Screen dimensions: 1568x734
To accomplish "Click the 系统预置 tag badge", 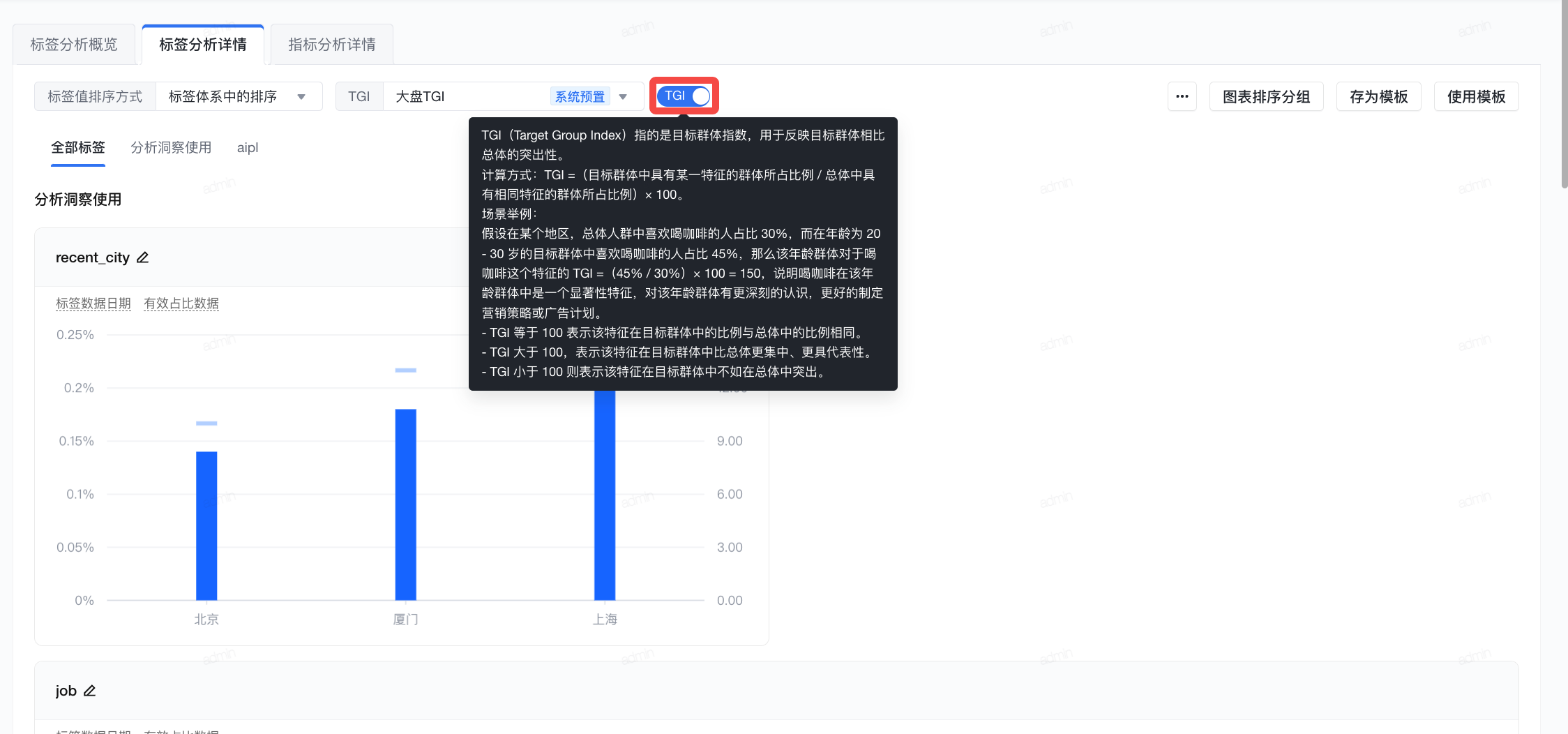I will pyautogui.click(x=580, y=96).
